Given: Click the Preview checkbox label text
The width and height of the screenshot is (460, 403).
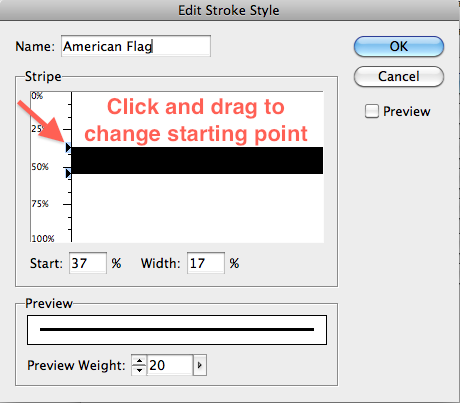Looking at the screenshot, I should point(406,111).
